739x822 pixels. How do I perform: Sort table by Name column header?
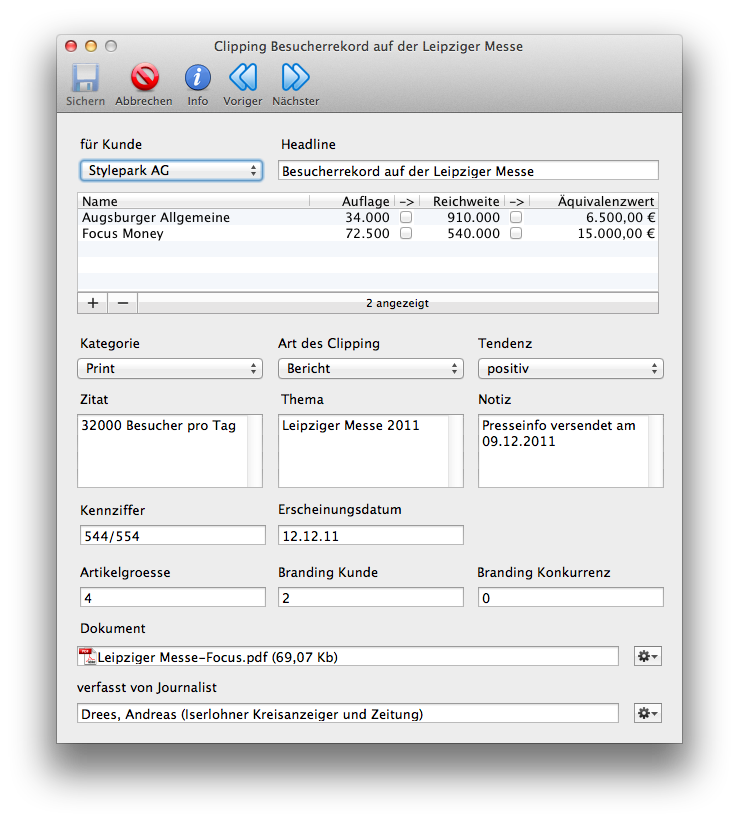coord(193,201)
